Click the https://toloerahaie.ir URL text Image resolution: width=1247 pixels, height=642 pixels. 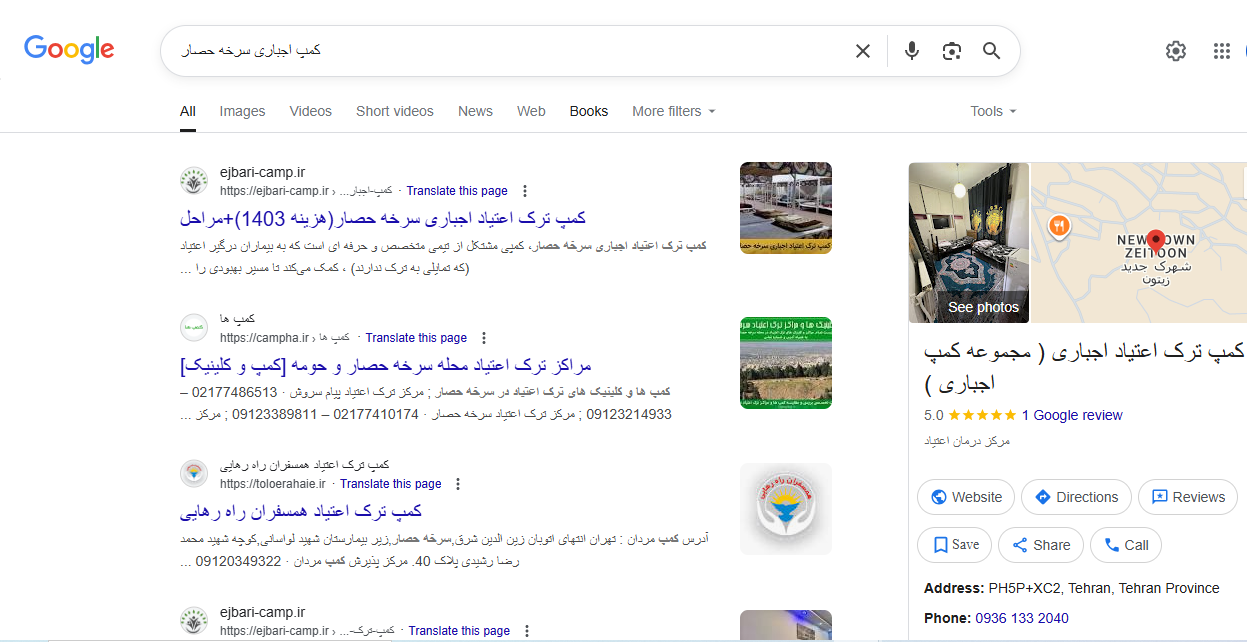point(273,484)
